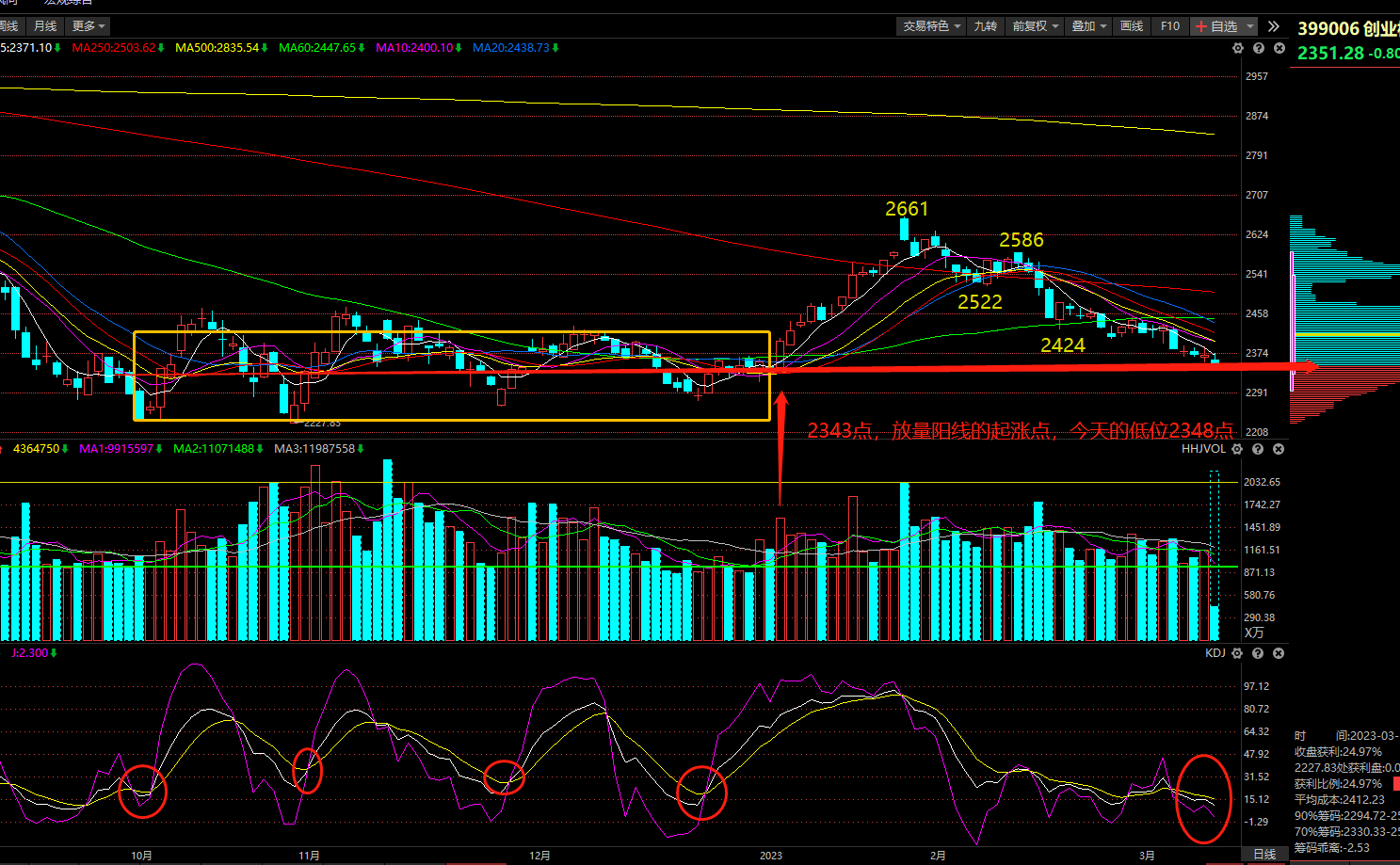Close the KDJ indicator panel

(1279, 653)
